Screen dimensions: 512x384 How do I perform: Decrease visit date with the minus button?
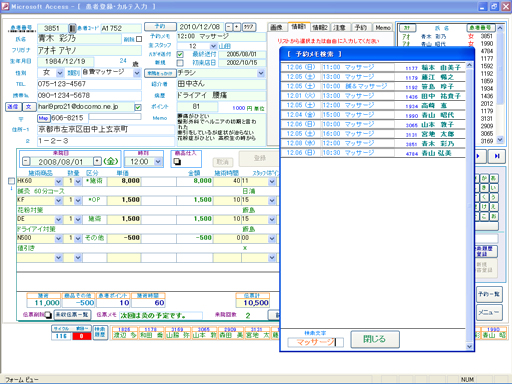pos(26,162)
